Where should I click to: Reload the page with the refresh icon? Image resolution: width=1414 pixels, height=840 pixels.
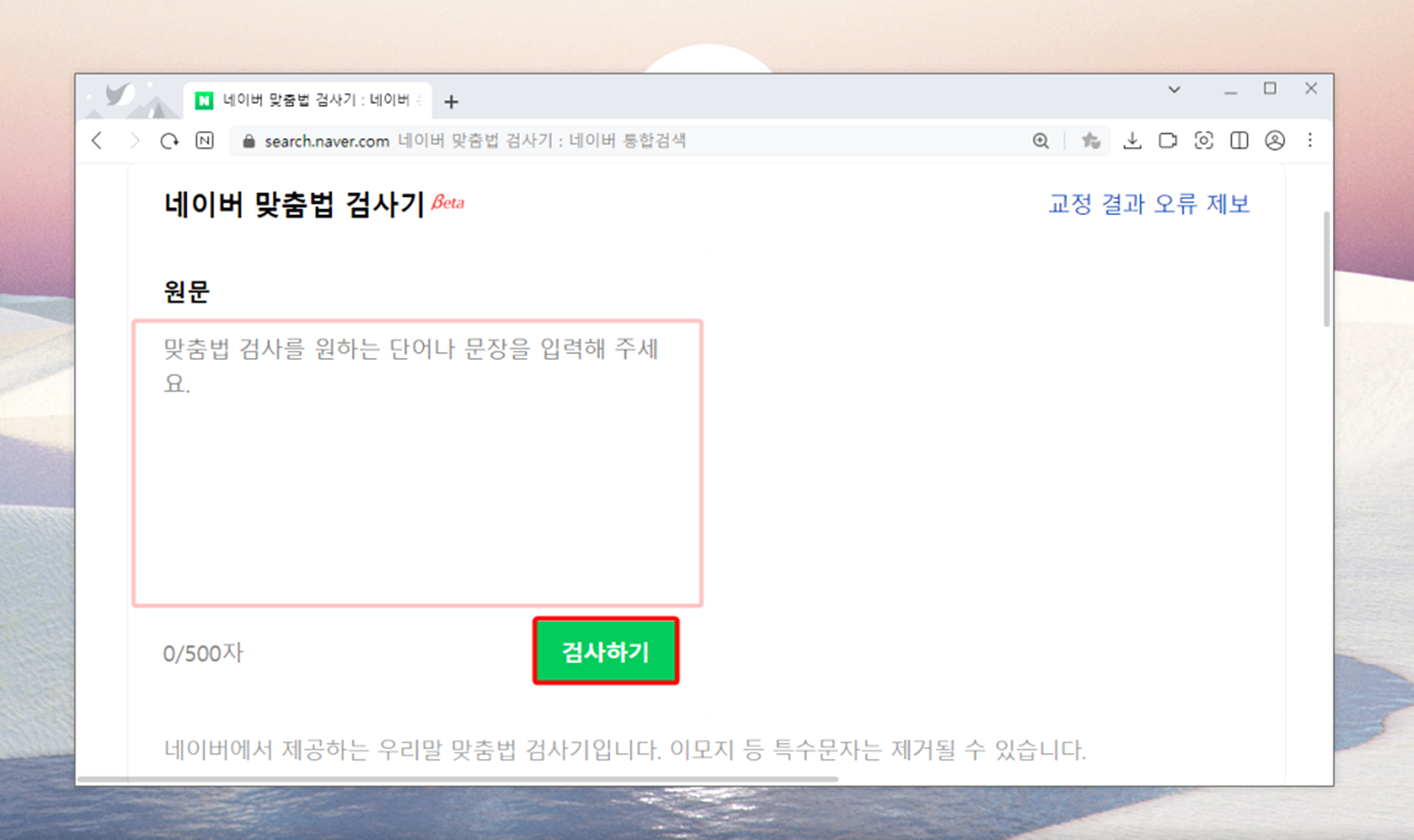(169, 141)
